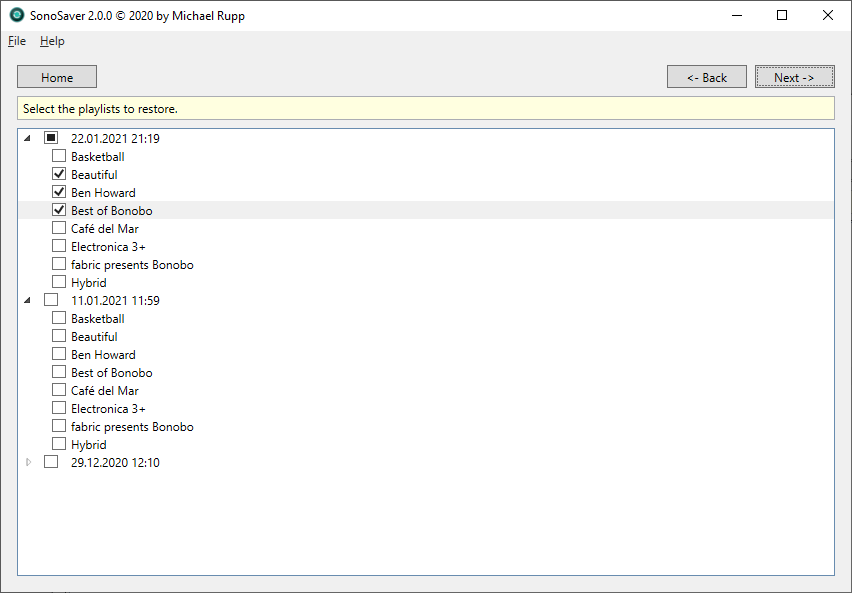Collapse the 22.01.2021 21:19 backup entry

tap(27, 138)
